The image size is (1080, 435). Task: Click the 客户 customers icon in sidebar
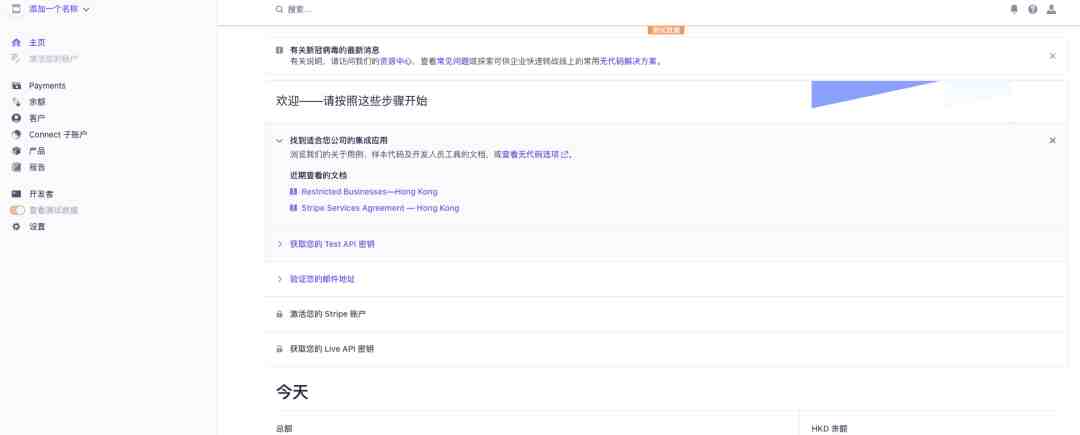tap(17, 118)
